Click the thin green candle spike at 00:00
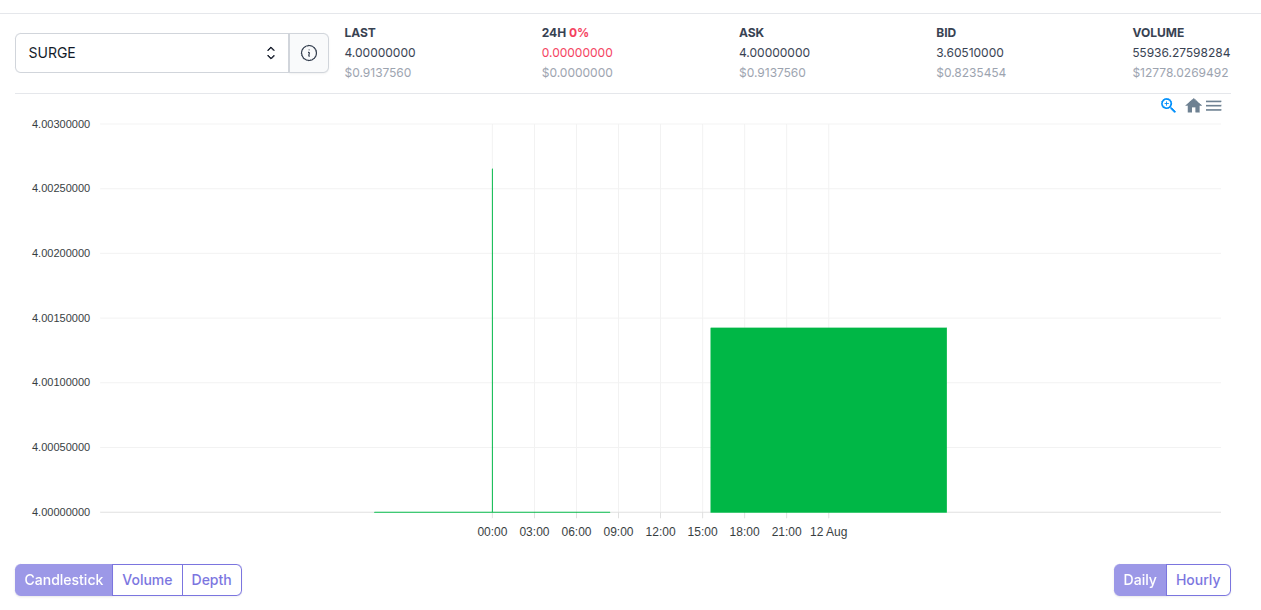Viewport: 1261px width, 610px height. (x=492, y=340)
